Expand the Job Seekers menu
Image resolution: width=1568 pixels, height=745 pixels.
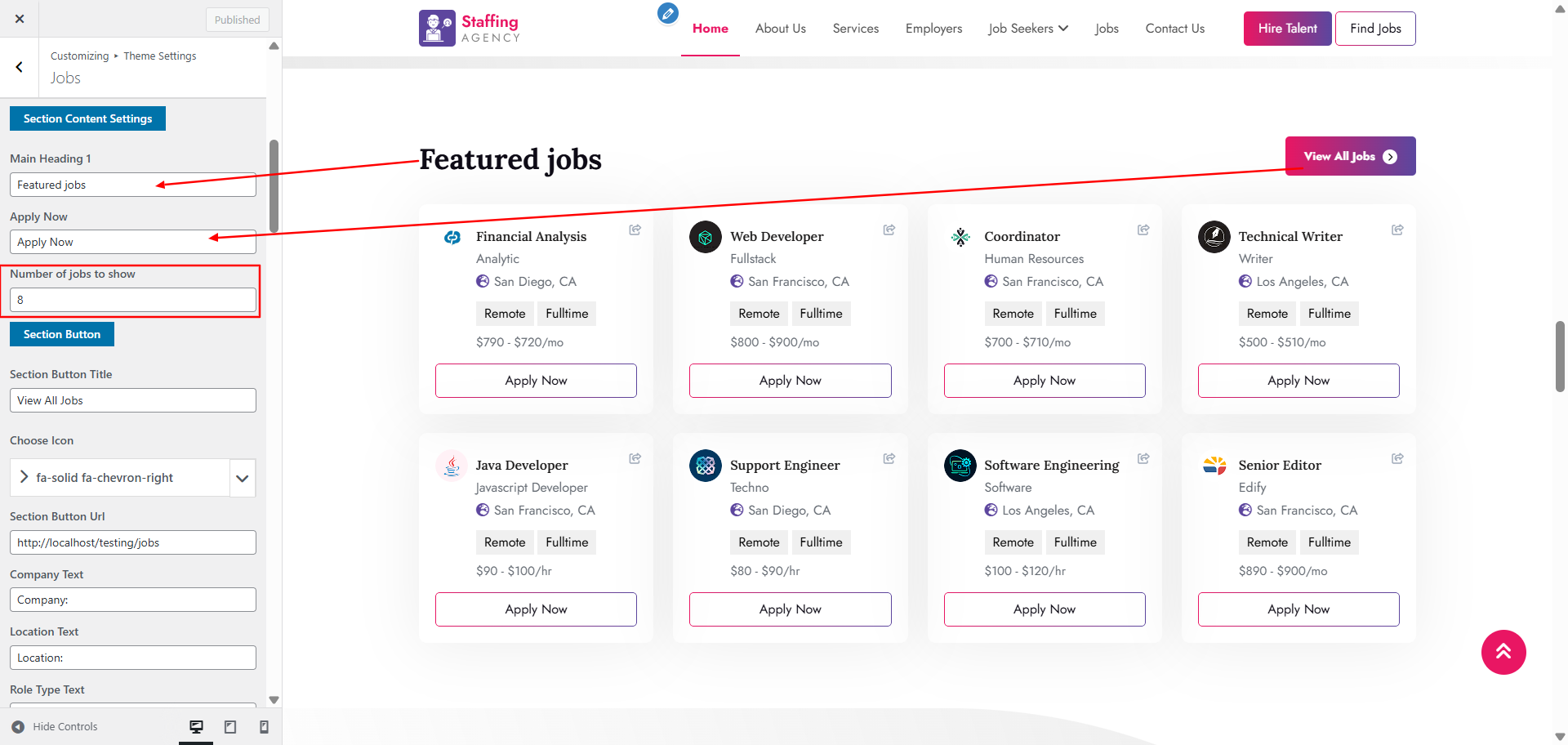(x=1027, y=29)
